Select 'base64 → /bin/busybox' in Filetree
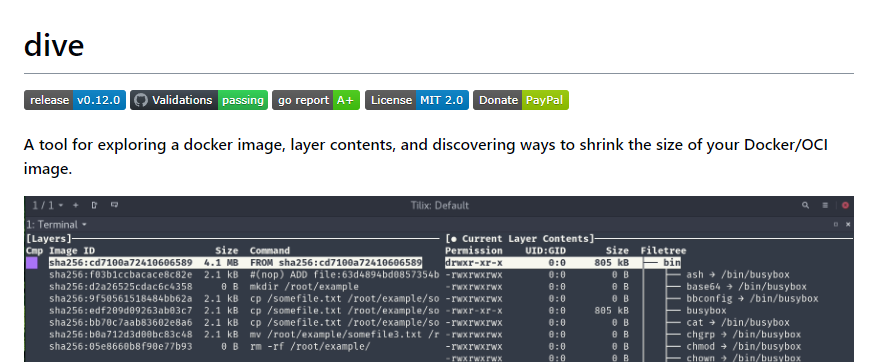The width and height of the screenshot is (874, 362). pyautogui.click(x=746, y=287)
